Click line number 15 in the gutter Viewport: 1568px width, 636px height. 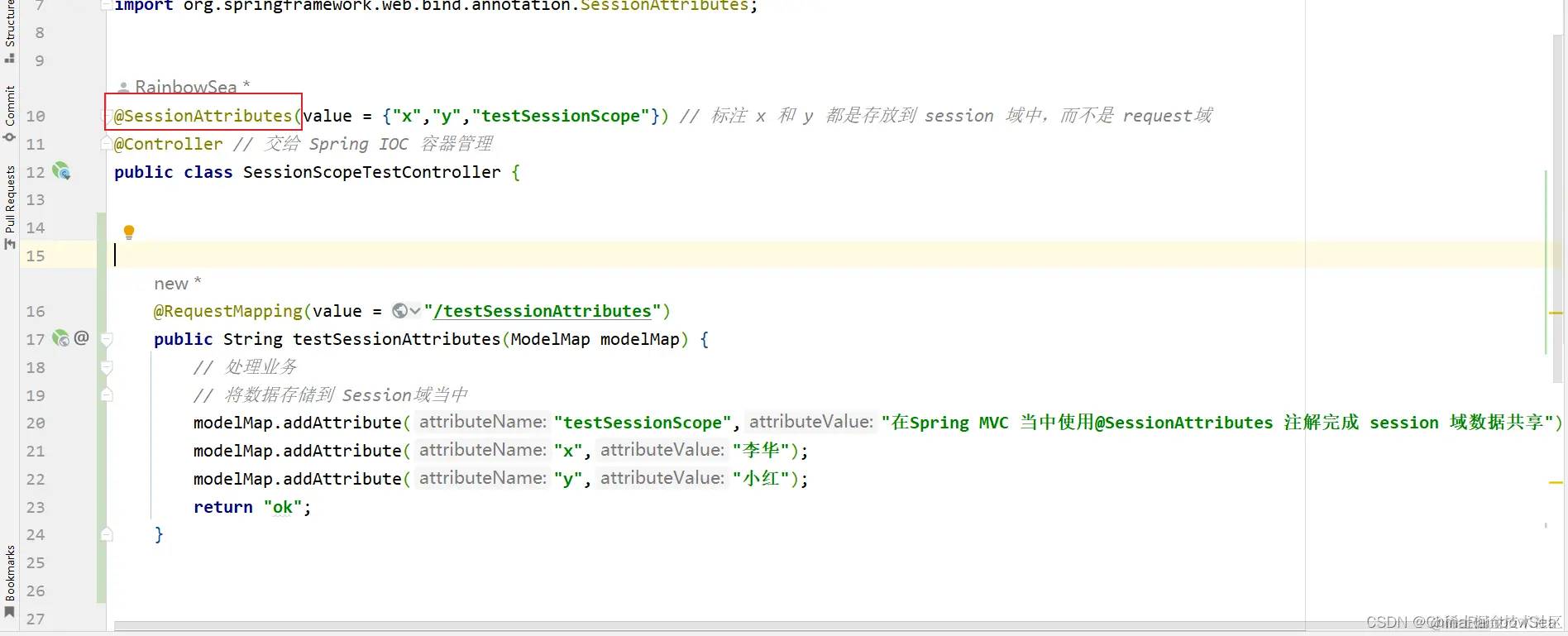pyautogui.click(x=36, y=256)
